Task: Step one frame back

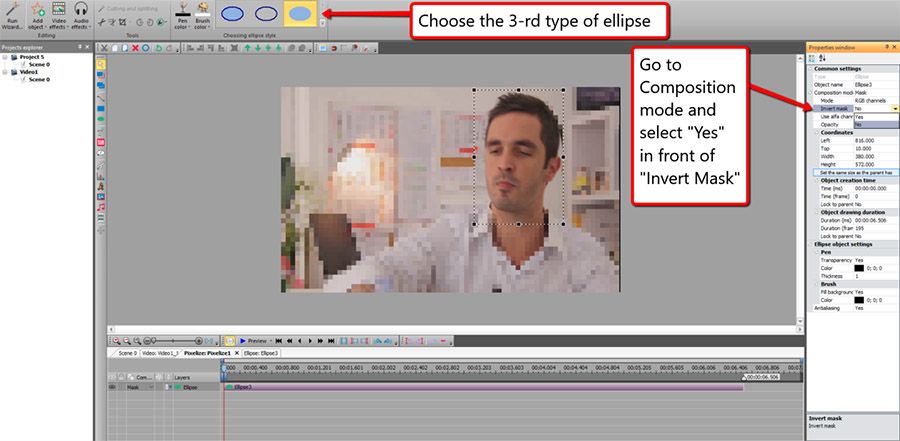Action: click(300, 341)
